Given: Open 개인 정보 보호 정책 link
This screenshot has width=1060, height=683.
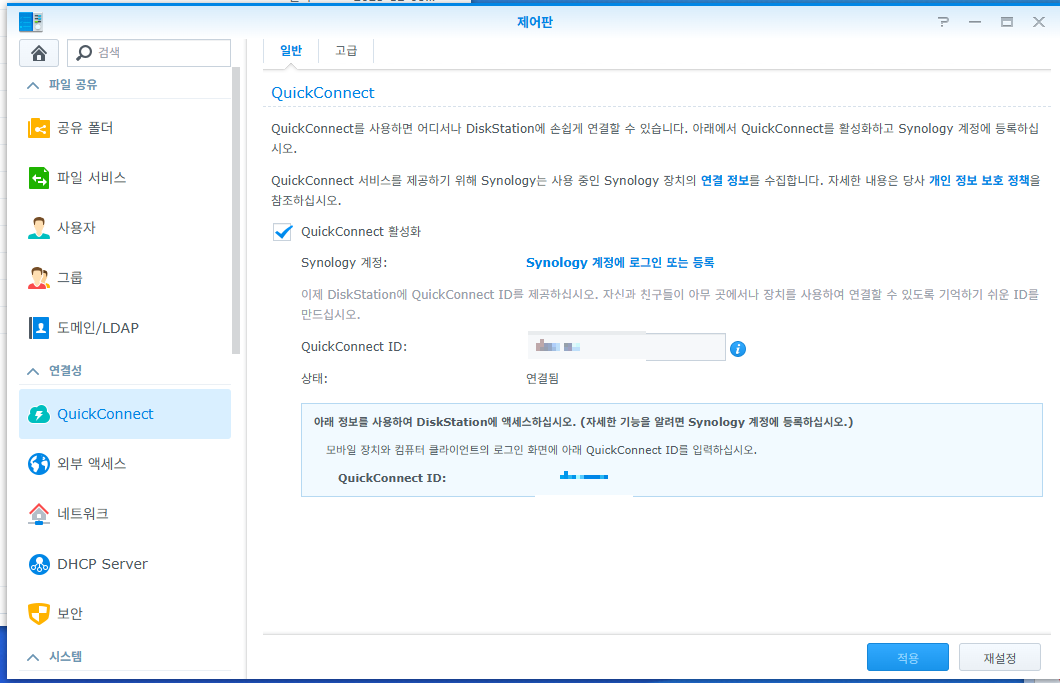Looking at the screenshot, I should point(979,181).
